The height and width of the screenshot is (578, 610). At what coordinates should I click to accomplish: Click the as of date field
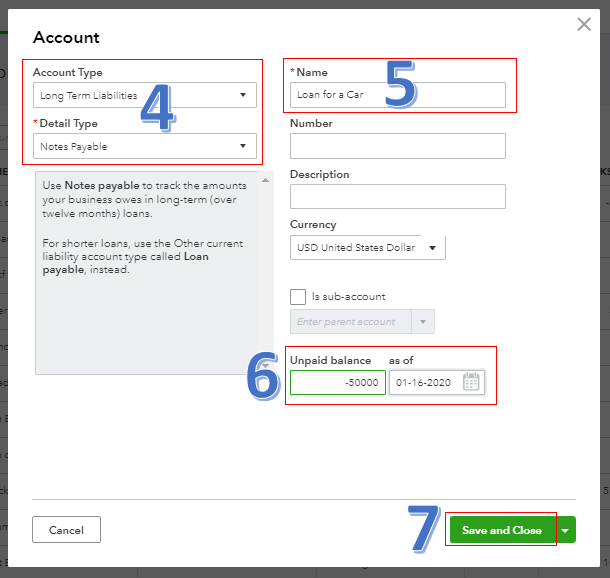point(437,382)
